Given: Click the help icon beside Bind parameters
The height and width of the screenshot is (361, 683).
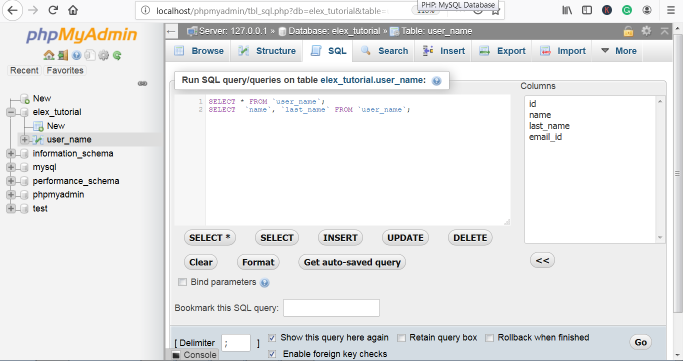Looking at the screenshot, I should click(264, 283).
